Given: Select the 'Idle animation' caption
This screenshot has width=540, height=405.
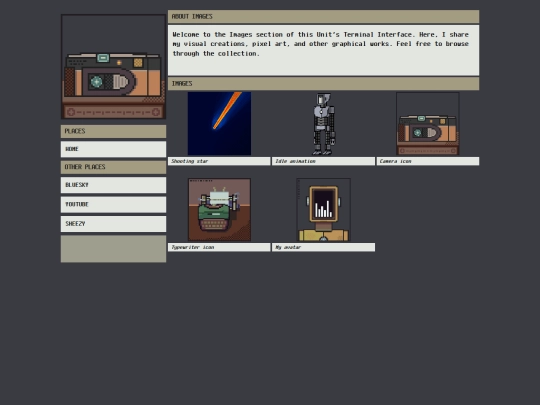Looking at the screenshot, I should [323, 161].
